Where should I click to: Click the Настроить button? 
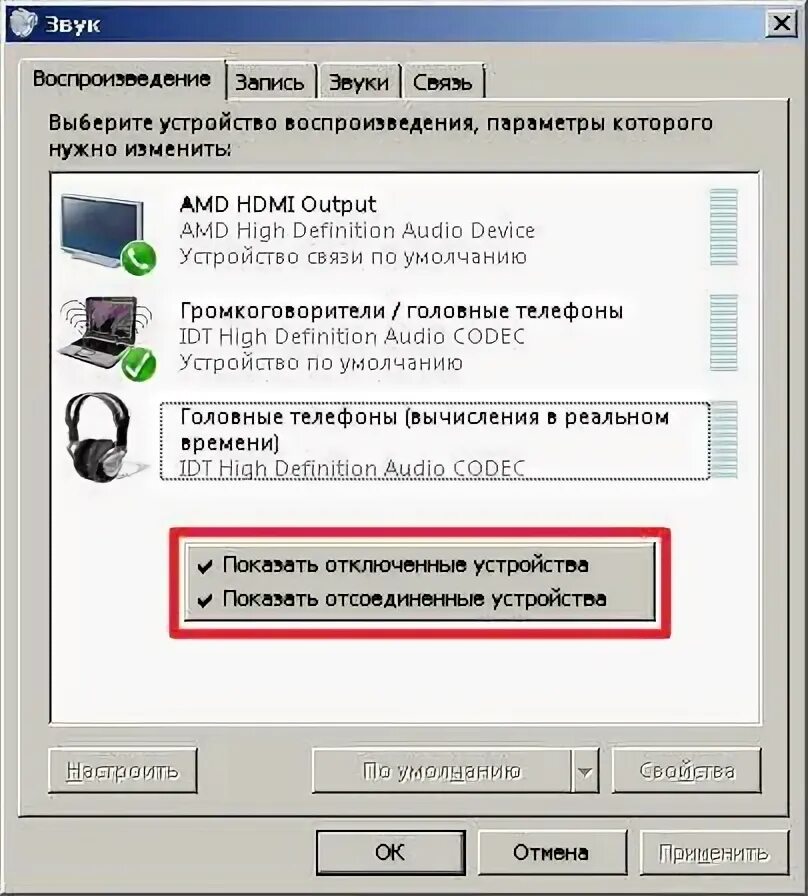[x=123, y=771]
